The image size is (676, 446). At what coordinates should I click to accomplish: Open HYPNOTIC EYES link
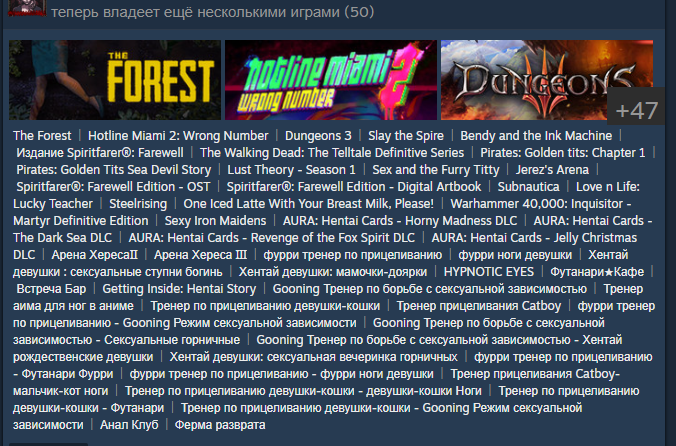[x=489, y=272]
